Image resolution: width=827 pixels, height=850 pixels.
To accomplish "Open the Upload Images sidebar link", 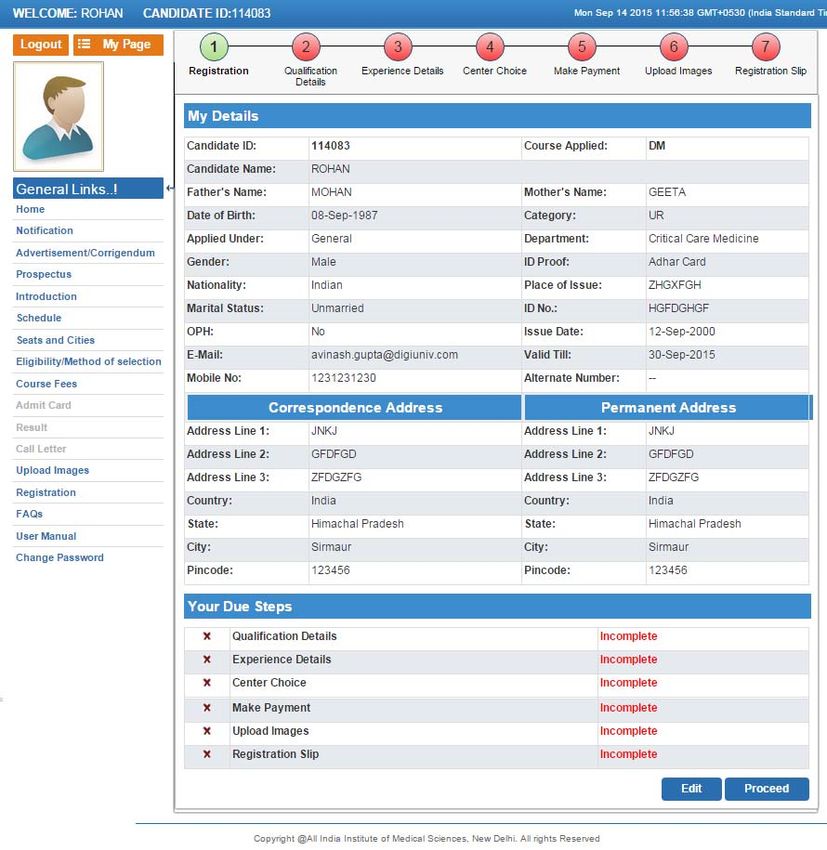I will point(52,470).
